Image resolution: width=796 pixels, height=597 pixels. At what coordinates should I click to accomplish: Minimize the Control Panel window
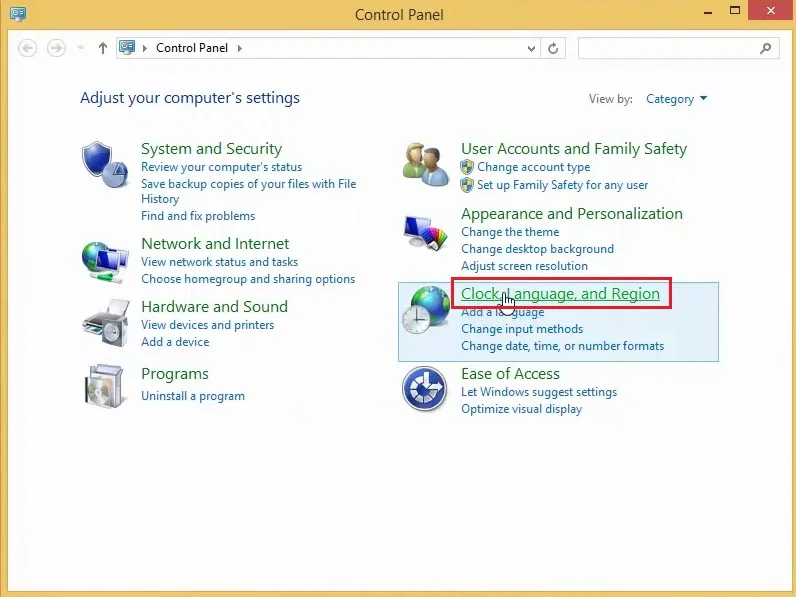click(x=708, y=11)
